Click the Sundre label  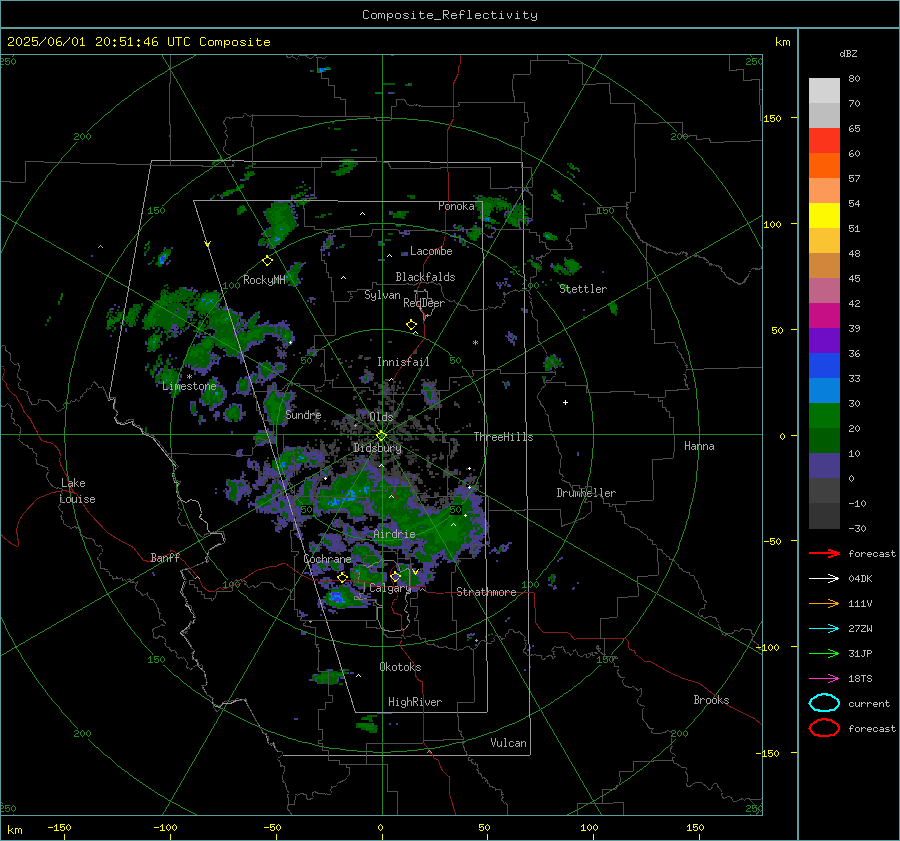point(303,415)
